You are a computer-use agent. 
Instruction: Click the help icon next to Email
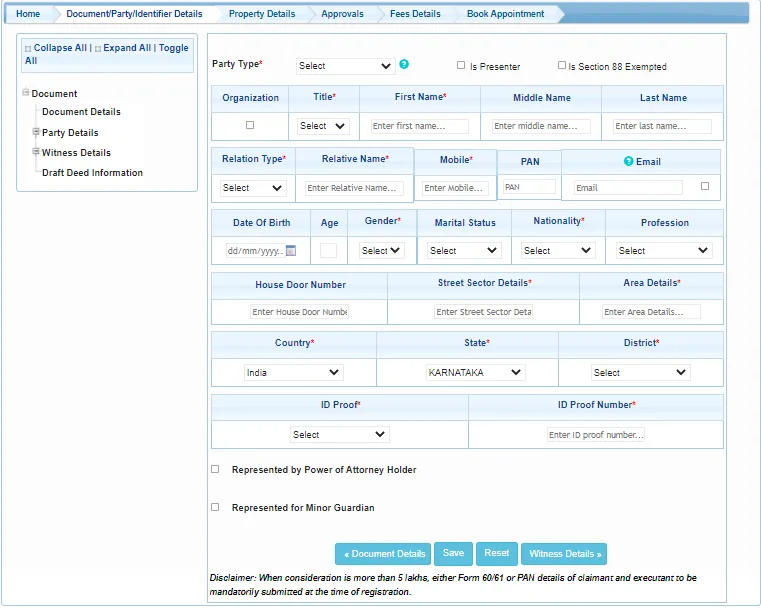pyautogui.click(x=628, y=161)
